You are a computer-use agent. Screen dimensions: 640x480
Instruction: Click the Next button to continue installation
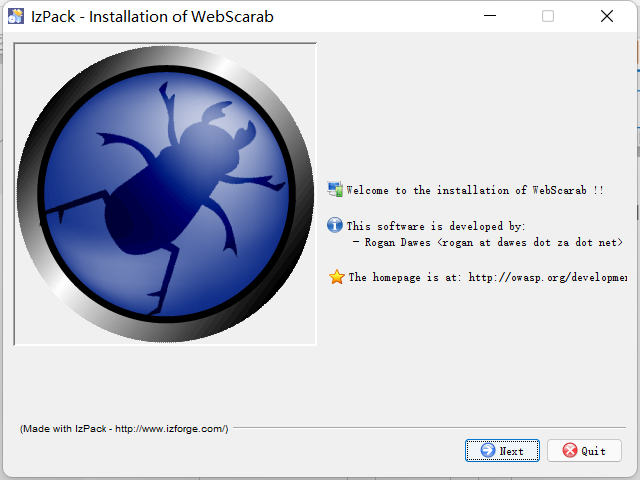[502, 451]
